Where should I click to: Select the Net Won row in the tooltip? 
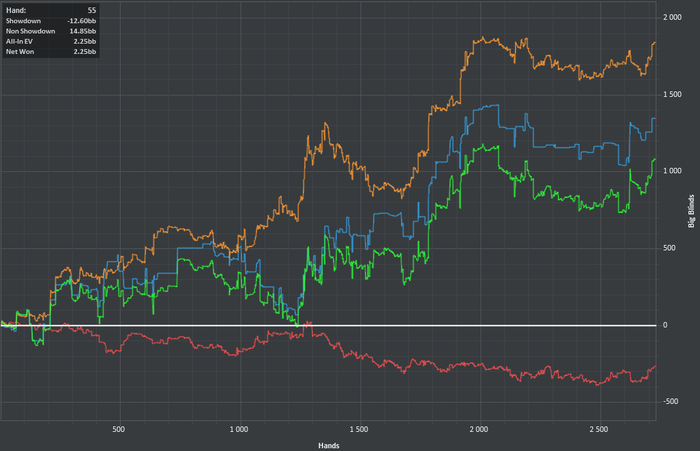(x=51, y=52)
